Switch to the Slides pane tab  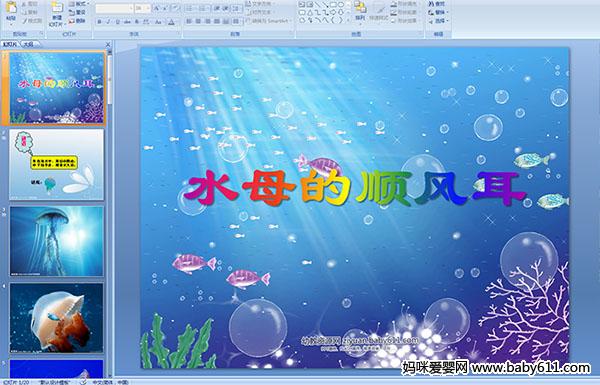tap(10, 44)
